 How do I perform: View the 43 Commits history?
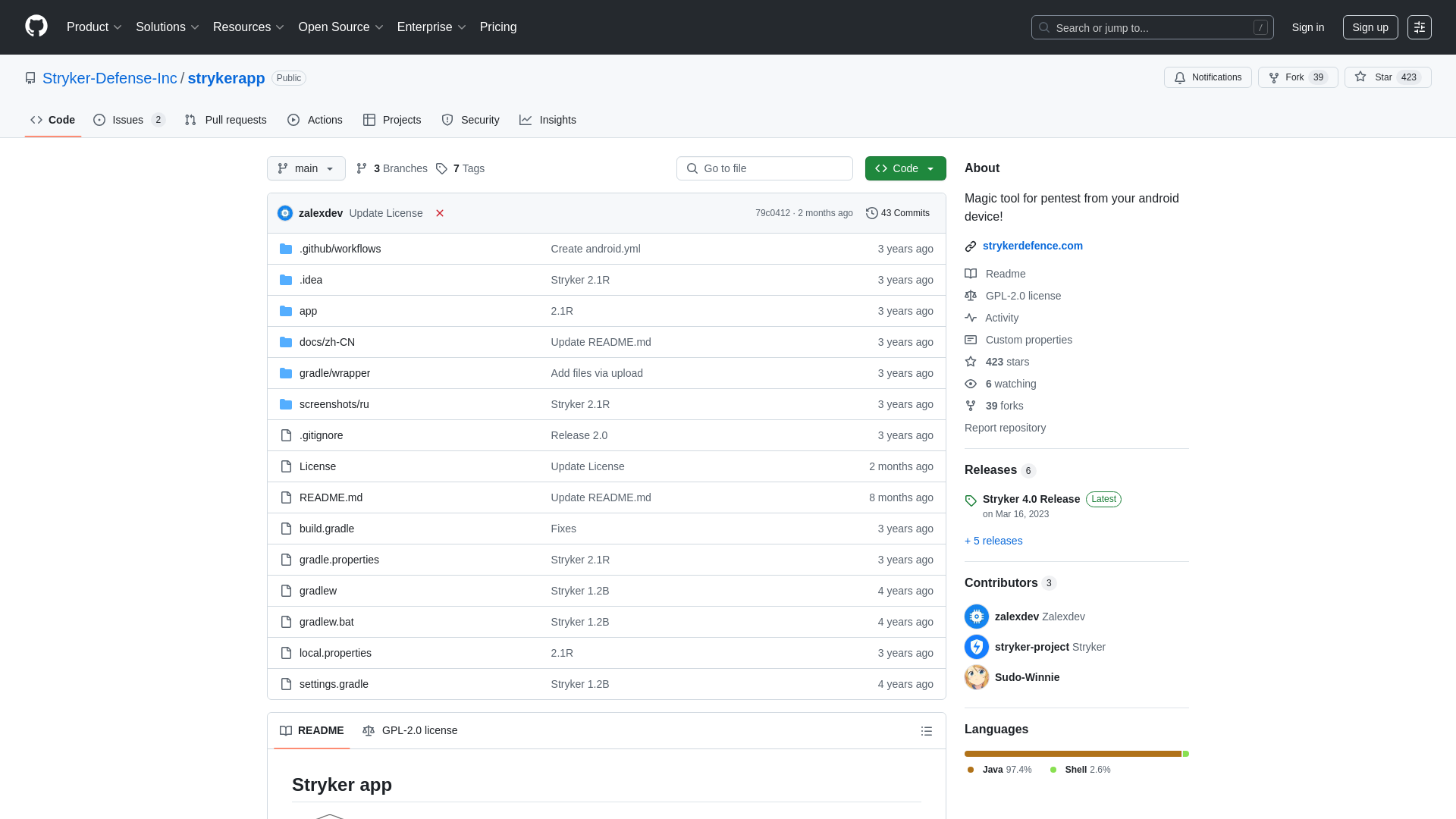(x=898, y=213)
